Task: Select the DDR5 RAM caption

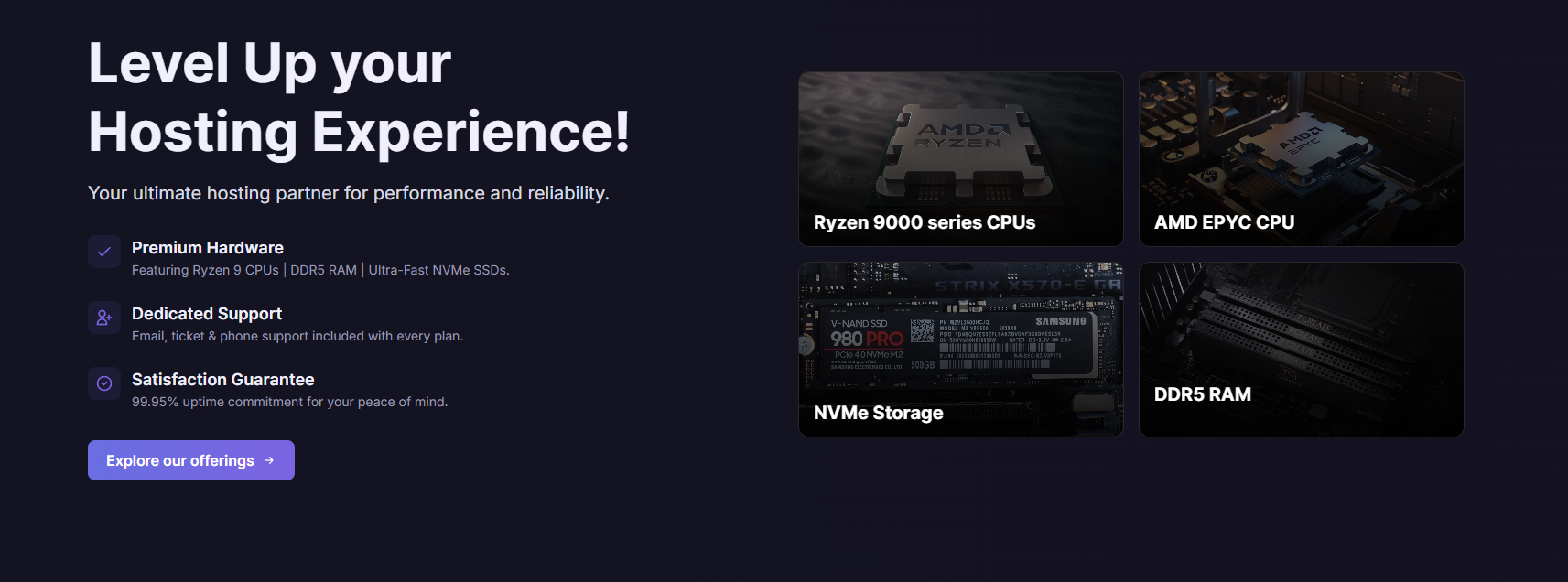Action: click(x=1202, y=394)
